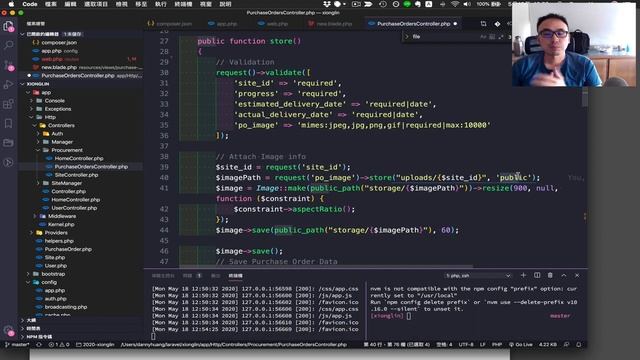Open the Run and Debug view
Screen dimensions: 640x360
8,84
